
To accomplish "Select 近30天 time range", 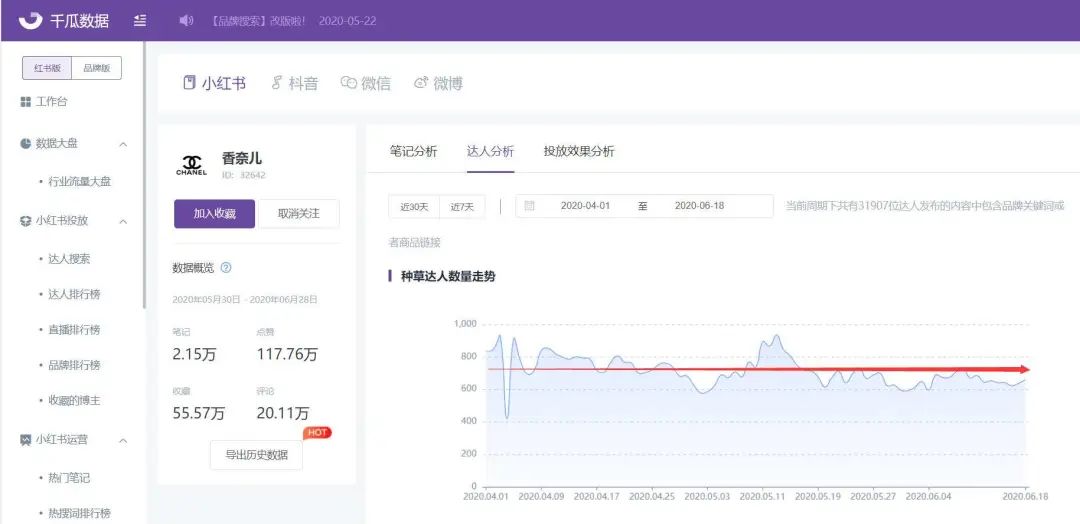I will coord(414,207).
